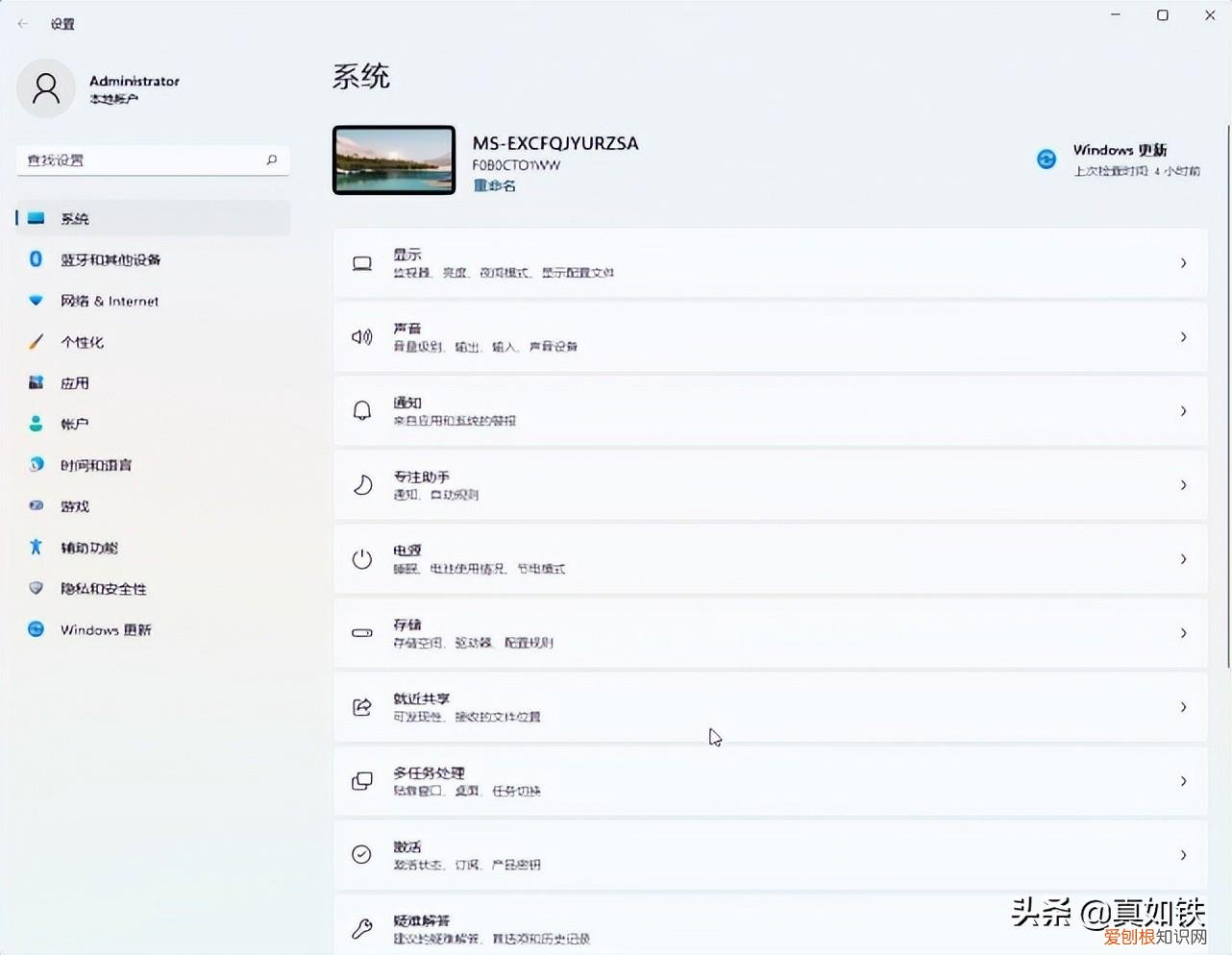Click the desktop wallpaper thumbnail
1232x955 pixels.
pyautogui.click(x=394, y=160)
